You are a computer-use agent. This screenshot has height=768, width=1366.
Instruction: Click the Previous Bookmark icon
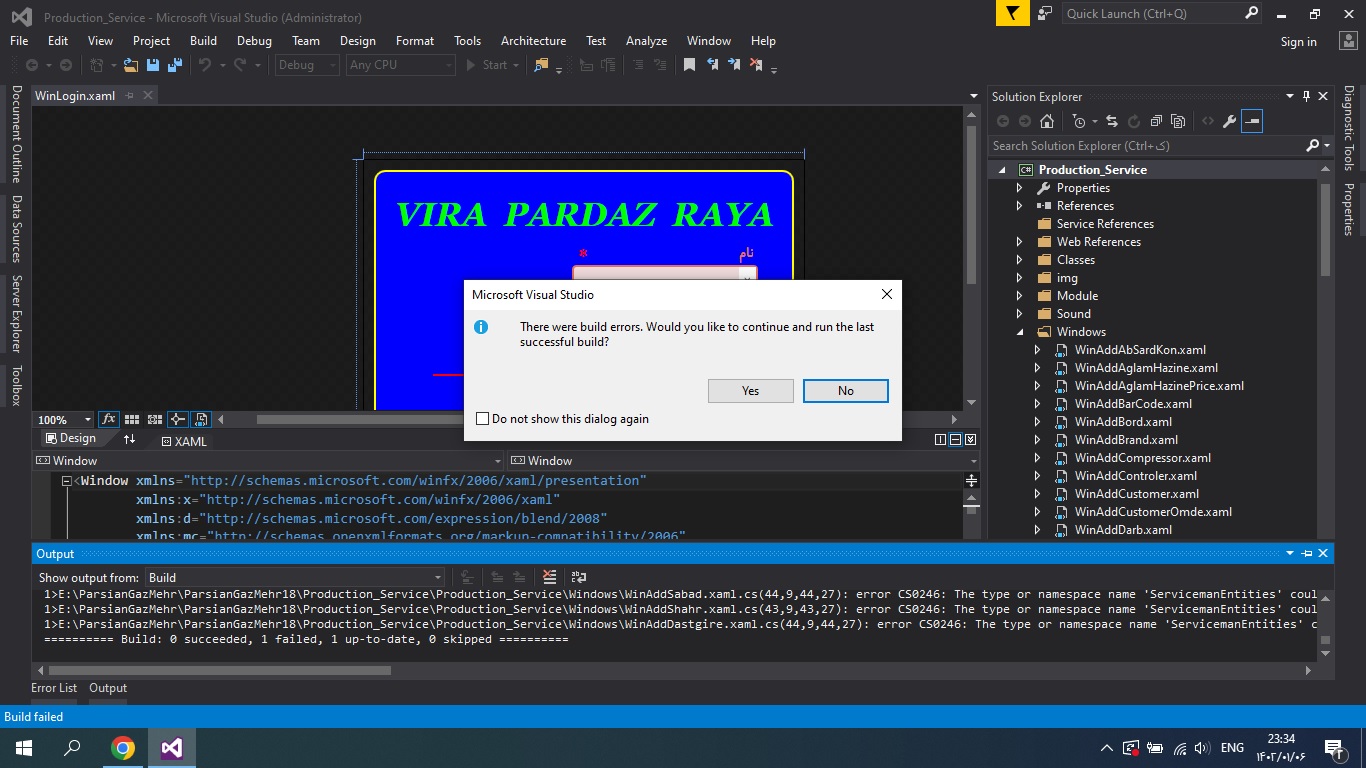(712, 65)
